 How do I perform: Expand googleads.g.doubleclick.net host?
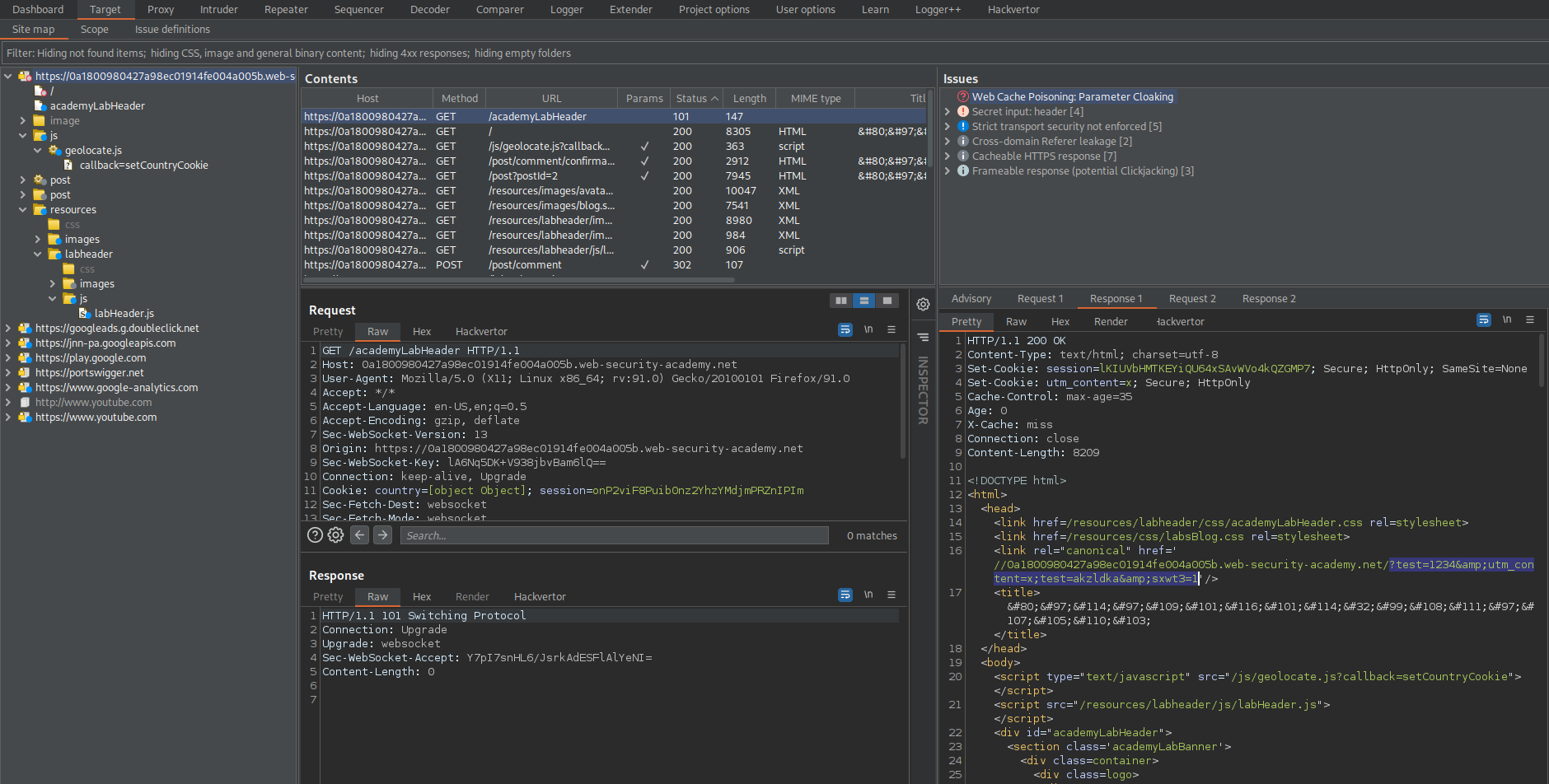point(8,329)
